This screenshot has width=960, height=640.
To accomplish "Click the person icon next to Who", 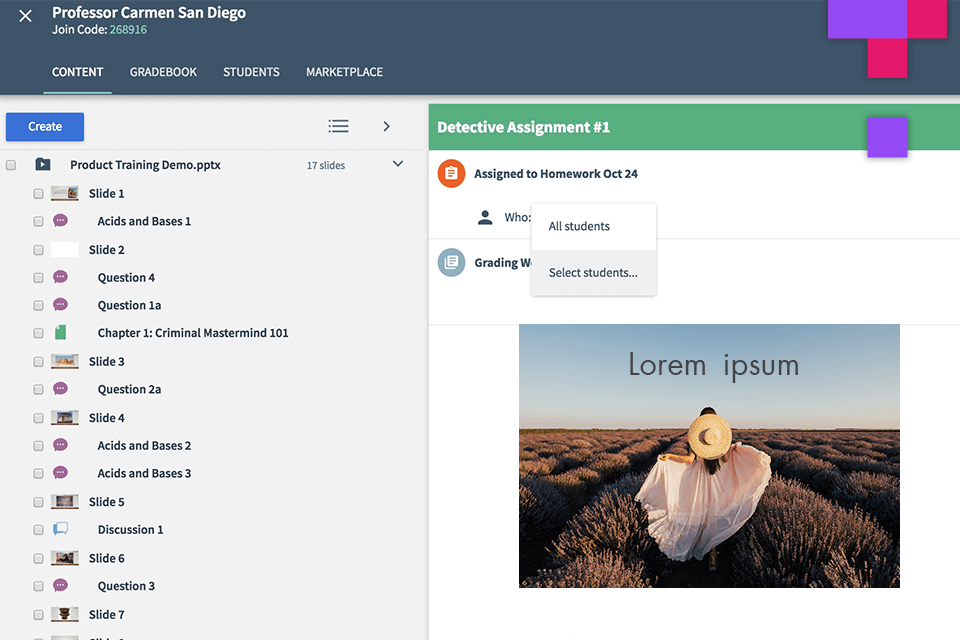I will (485, 217).
